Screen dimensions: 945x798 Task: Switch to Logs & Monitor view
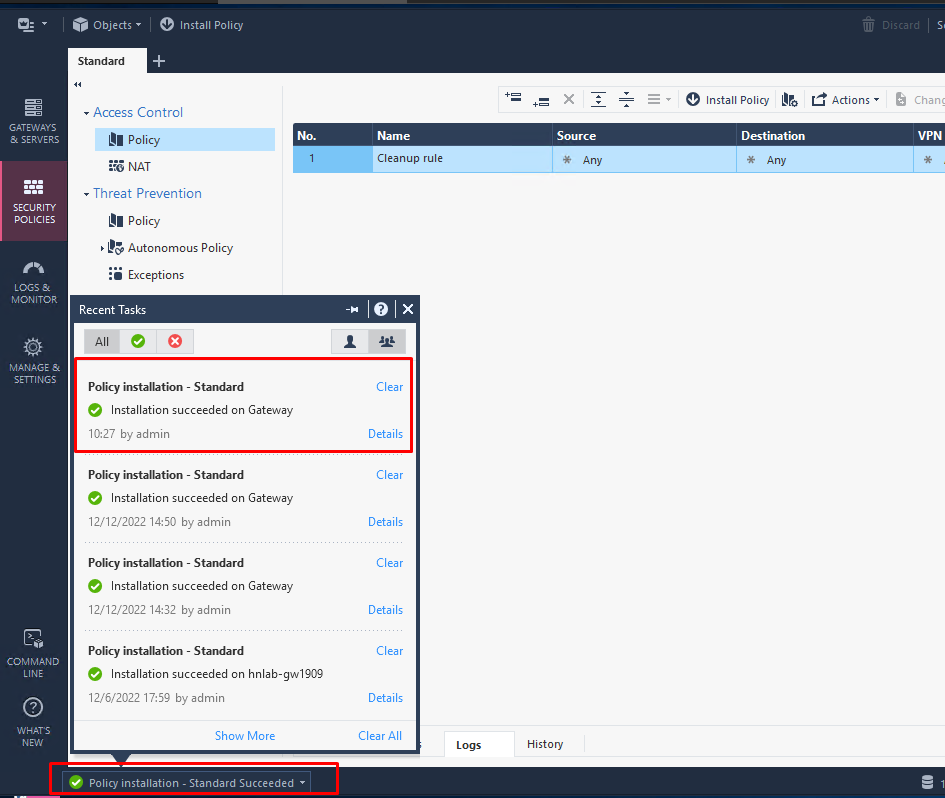(33, 280)
